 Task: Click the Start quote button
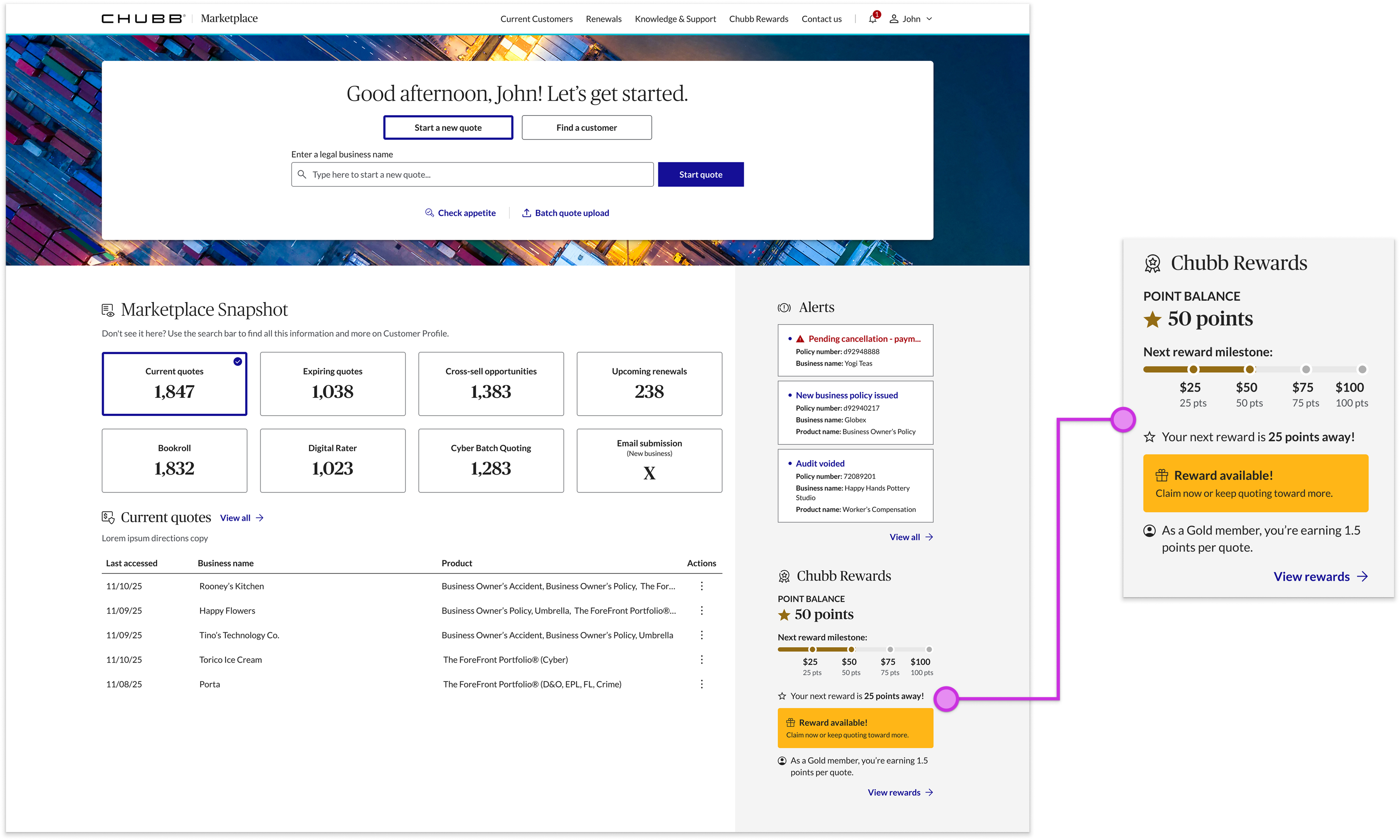point(700,174)
